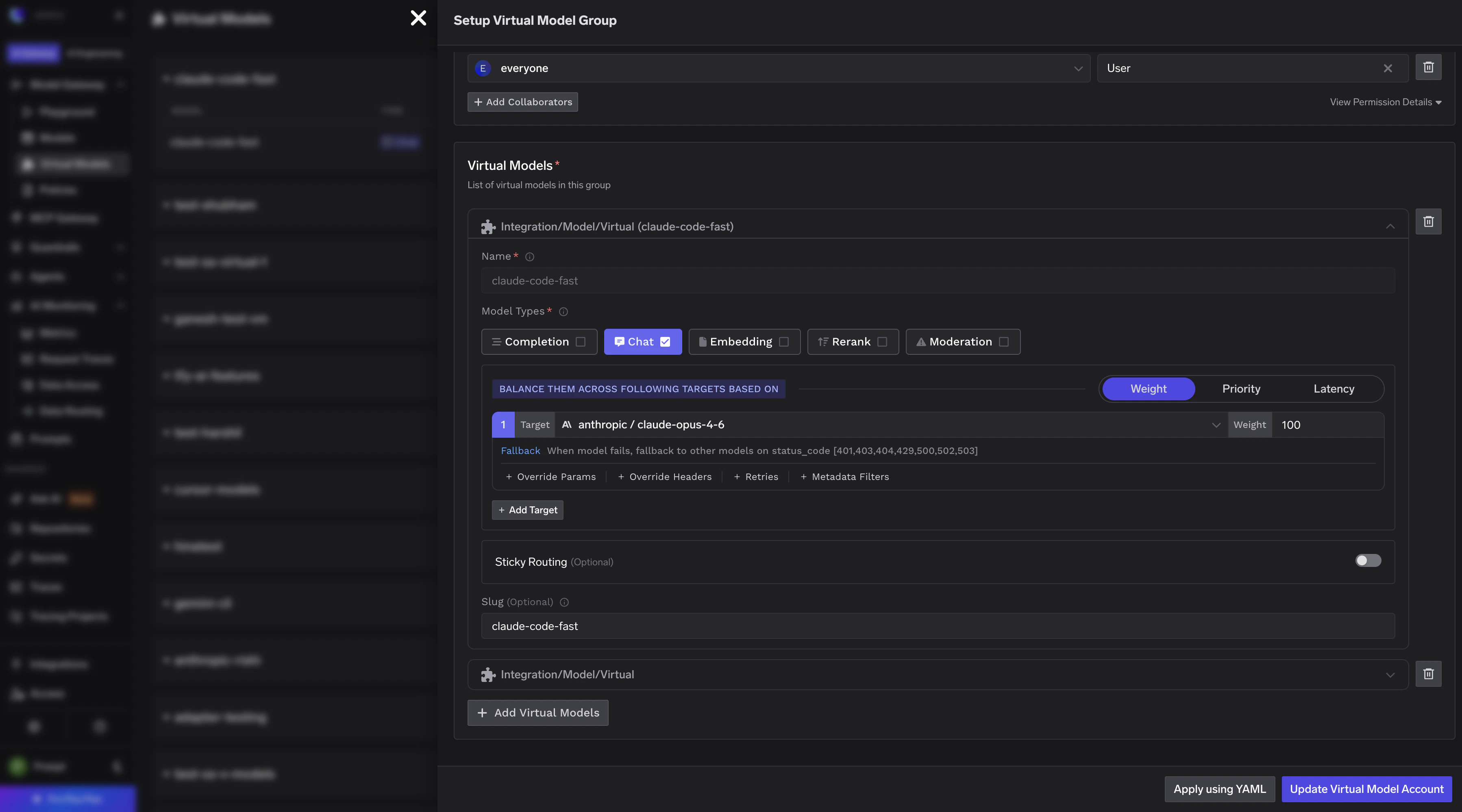Switch balancing to Priority

(1241, 389)
